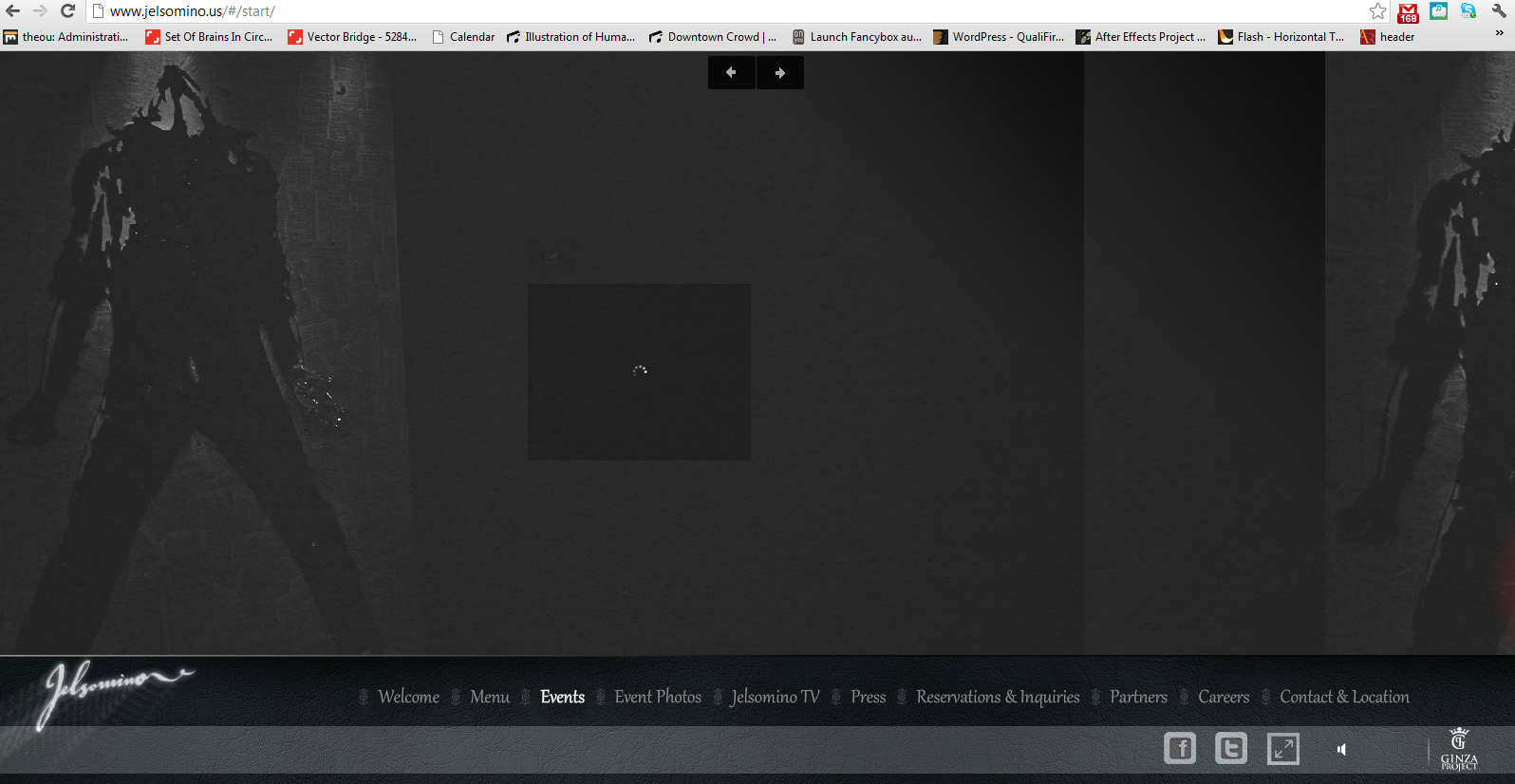Open Jelsomino Facebook page icon
This screenshot has width=1515, height=784.
click(x=1180, y=749)
